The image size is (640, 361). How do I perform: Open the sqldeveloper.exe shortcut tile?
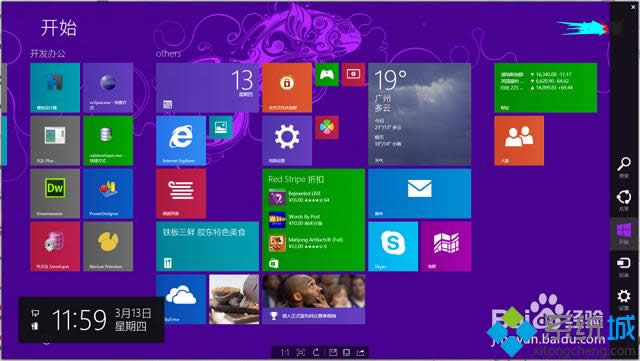(108, 141)
